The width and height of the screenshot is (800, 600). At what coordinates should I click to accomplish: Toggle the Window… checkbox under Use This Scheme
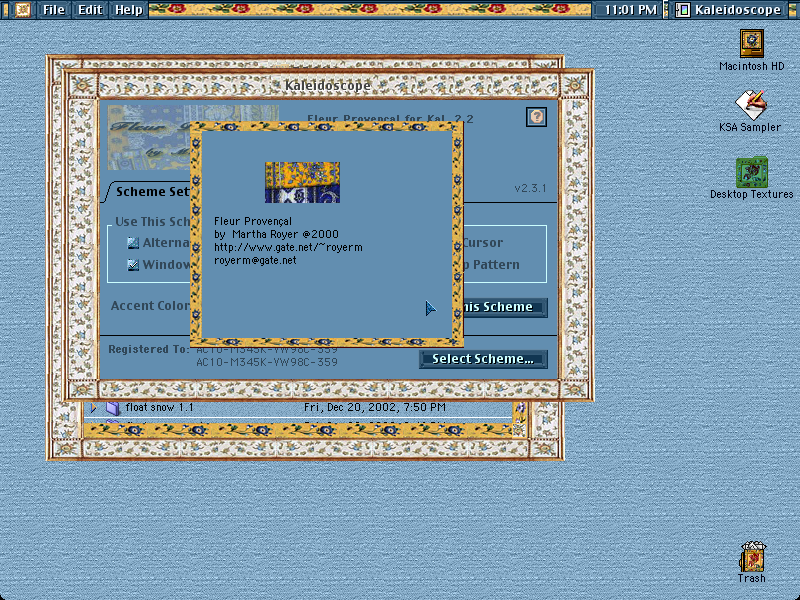click(133, 265)
